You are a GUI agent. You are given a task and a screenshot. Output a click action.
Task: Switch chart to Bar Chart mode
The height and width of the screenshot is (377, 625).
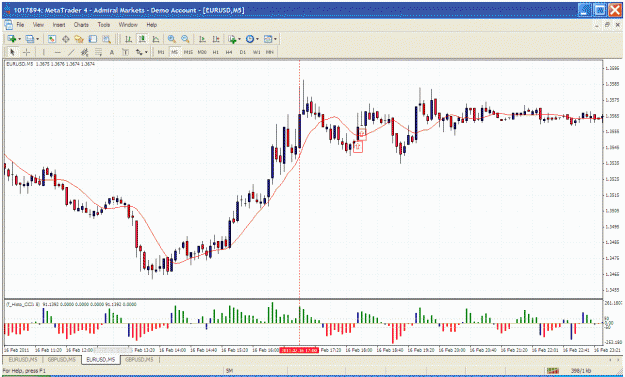click(x=128, y=39)
